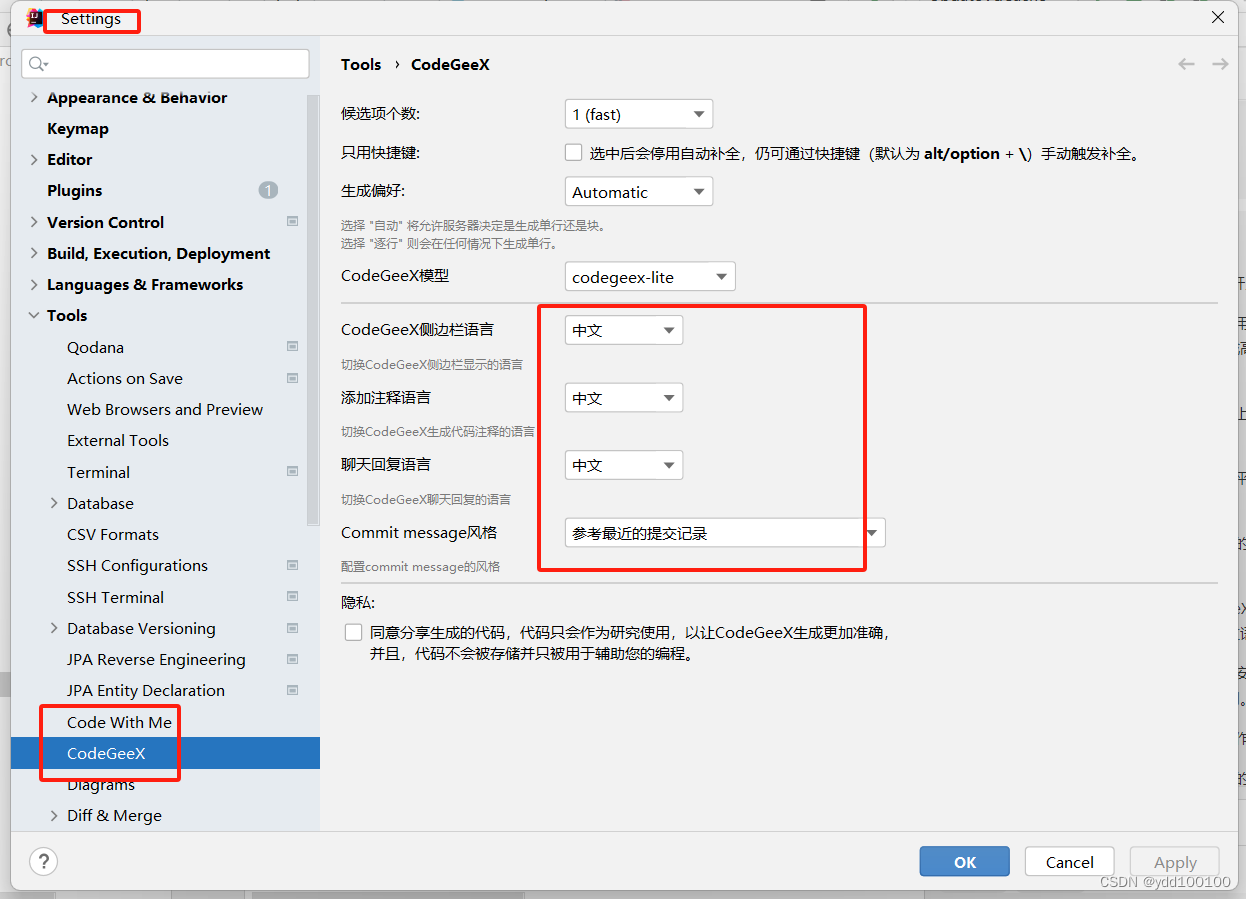
Task: Open JPA Reverse Engineering settings
Action: click(x=156, y=659)
